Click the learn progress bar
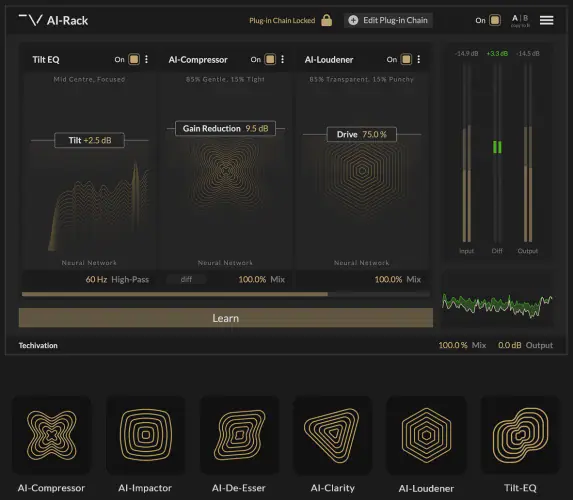Image resolution: width=573 pixels, height=500 pixels. (226, 294)
